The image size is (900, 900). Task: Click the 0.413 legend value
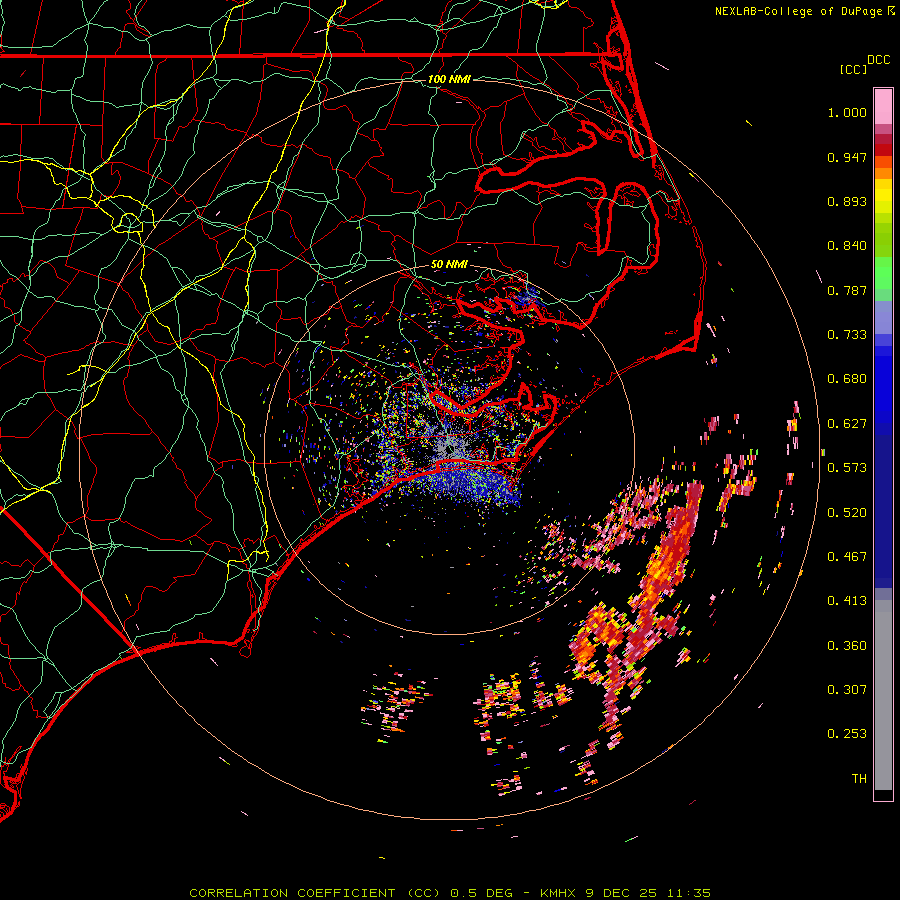click(847, 601)
